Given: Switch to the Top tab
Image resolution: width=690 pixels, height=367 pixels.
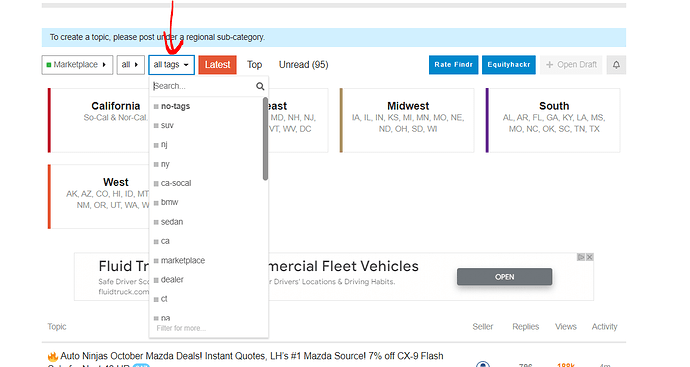Looking at the screenshot, I should [x=254, y=65].
